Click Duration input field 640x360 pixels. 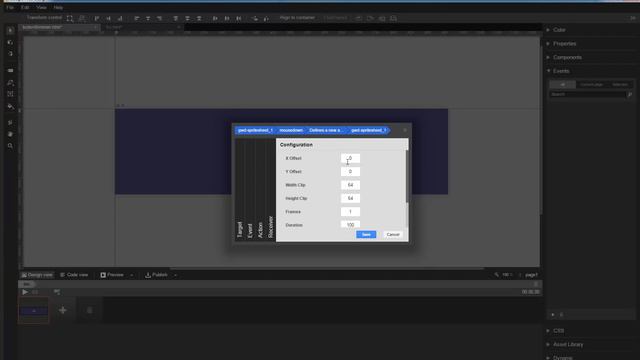coord(350,224)
